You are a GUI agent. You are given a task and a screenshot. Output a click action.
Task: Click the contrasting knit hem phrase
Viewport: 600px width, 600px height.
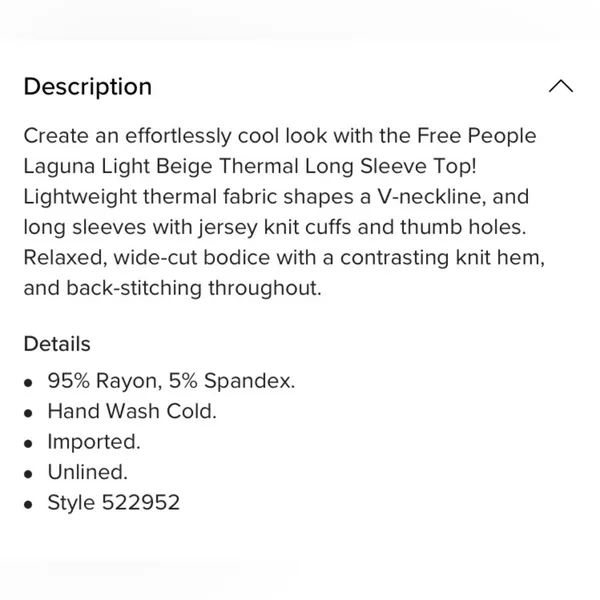point(442,258)
